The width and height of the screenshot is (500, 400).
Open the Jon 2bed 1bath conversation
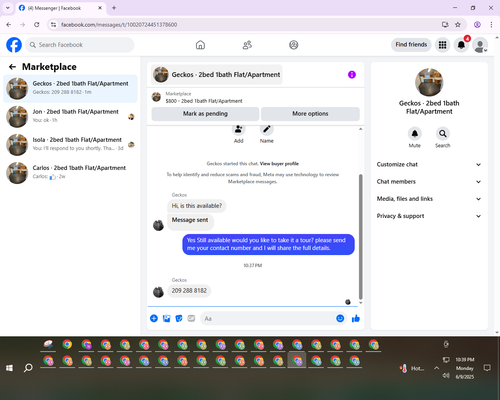tap(70, 117)
